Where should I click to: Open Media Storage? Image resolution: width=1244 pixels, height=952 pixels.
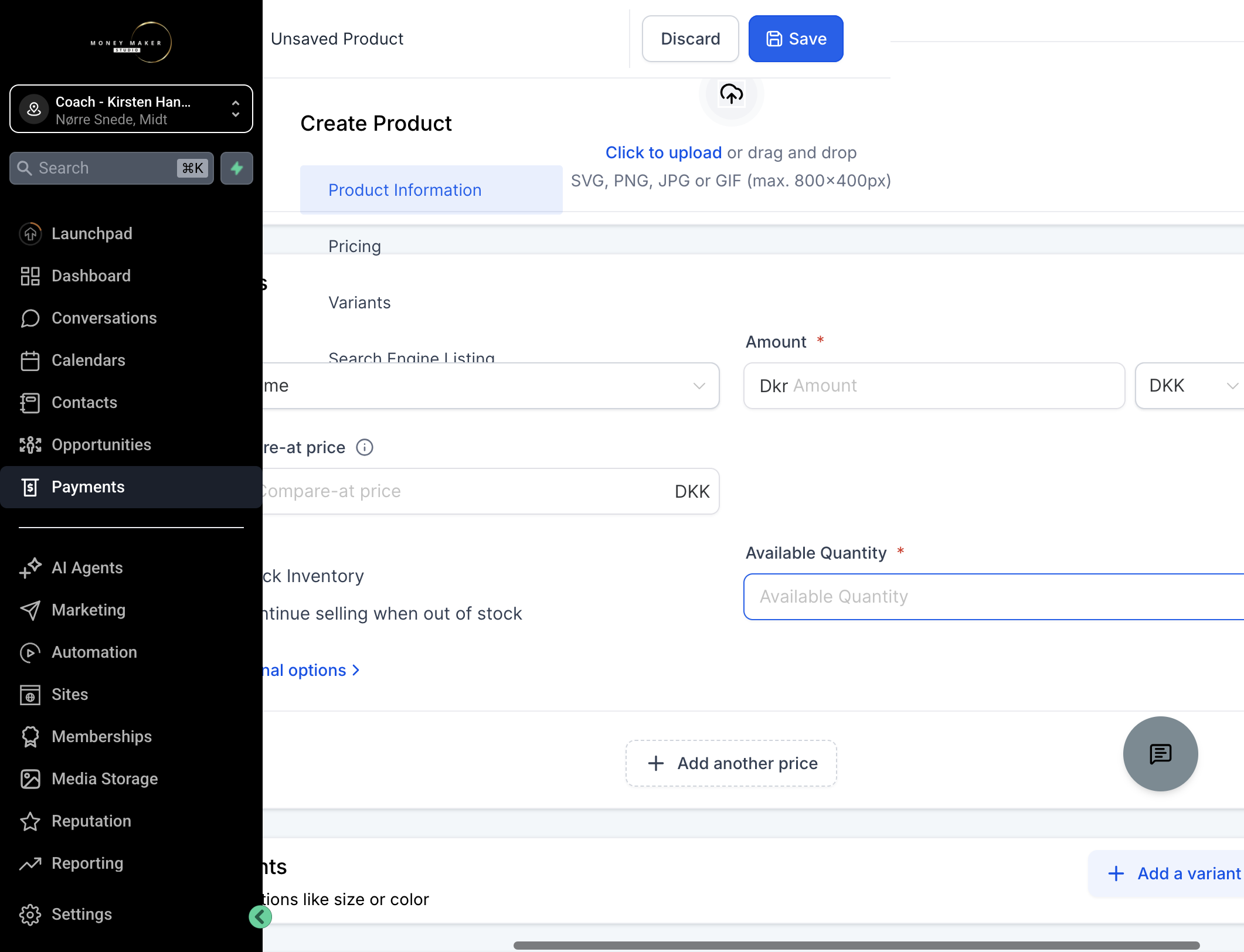coord(131,778)
